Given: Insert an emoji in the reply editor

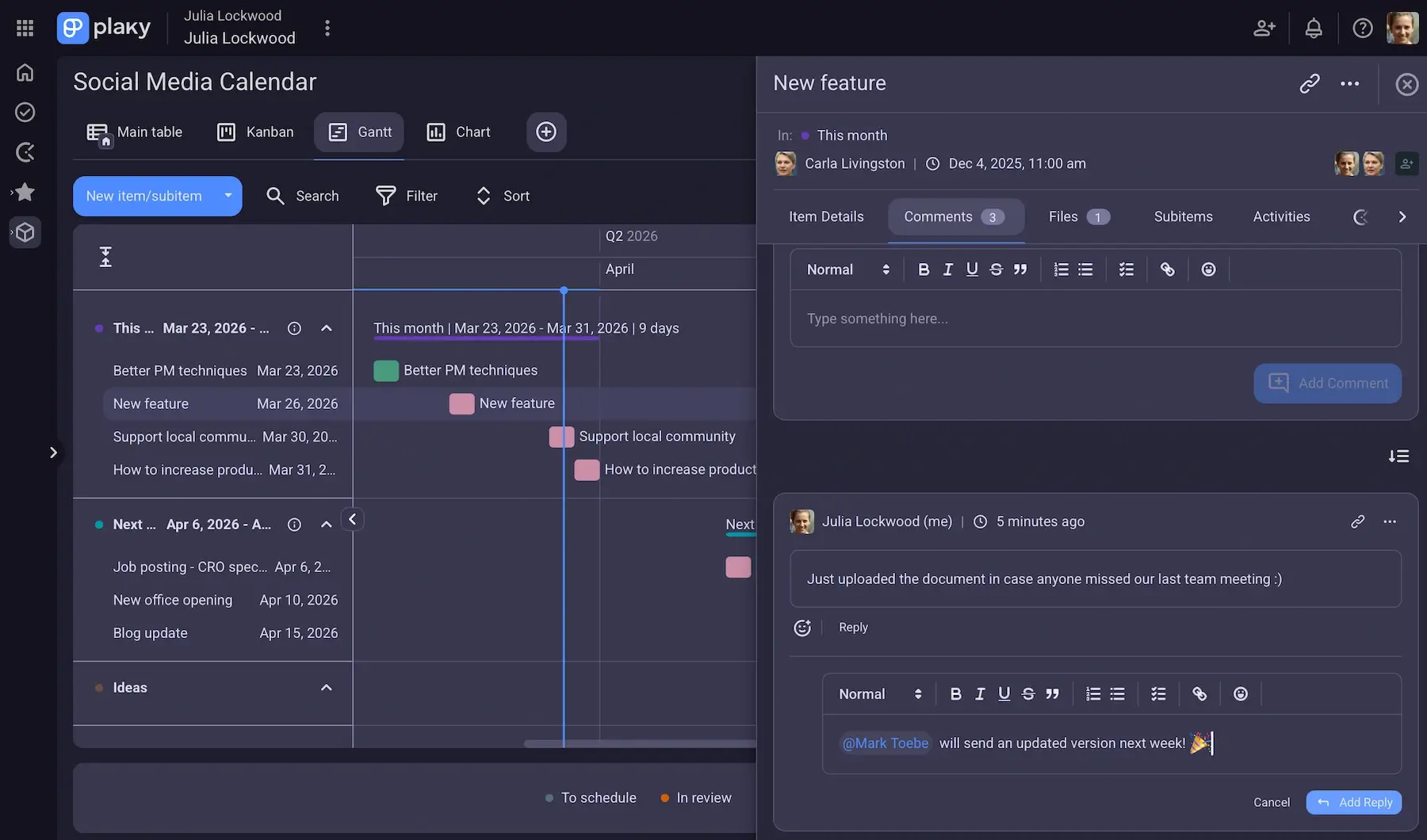Looking at the screenshot, I should tap(1241, 693).
